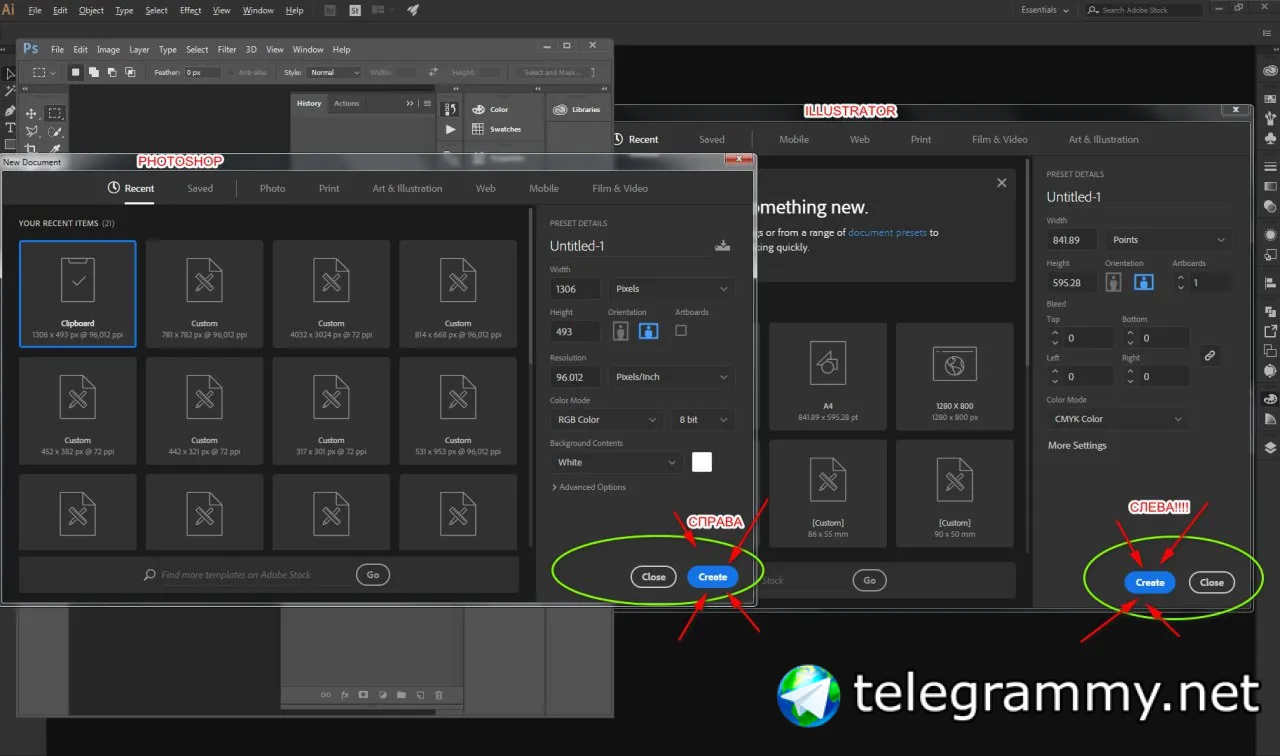
Task: Open the Illustrator Layers panel icon
Action: (1270, 447)
